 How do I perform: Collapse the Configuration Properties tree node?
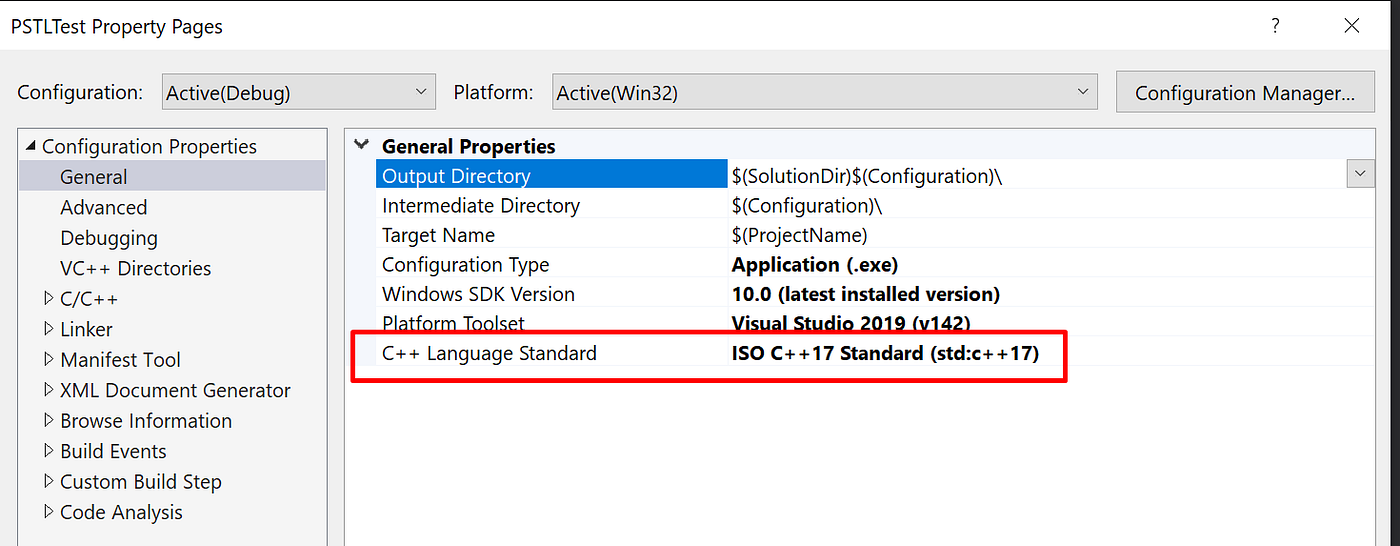click(30, 146)
